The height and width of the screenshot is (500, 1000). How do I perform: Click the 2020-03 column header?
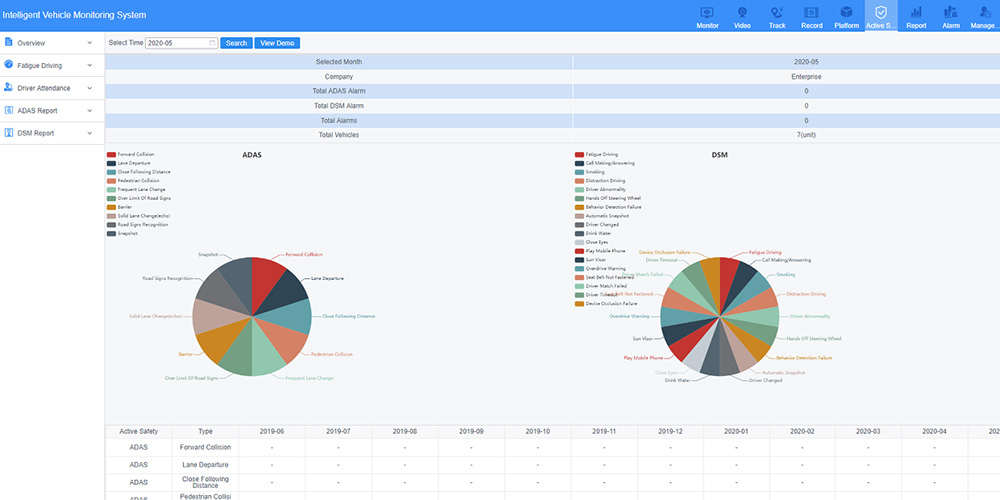click(869, 431)
